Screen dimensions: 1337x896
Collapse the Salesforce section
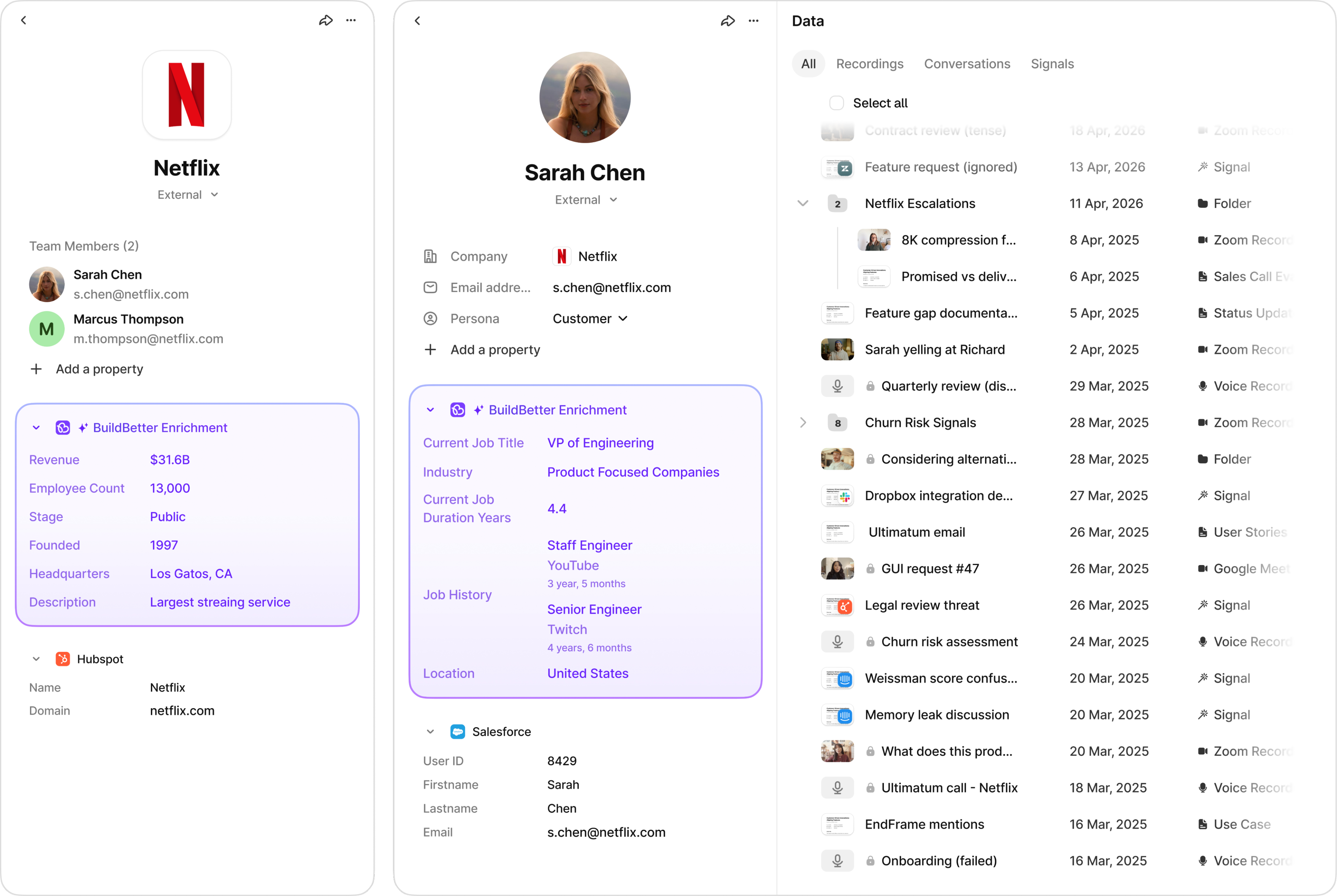pos(430,732)
